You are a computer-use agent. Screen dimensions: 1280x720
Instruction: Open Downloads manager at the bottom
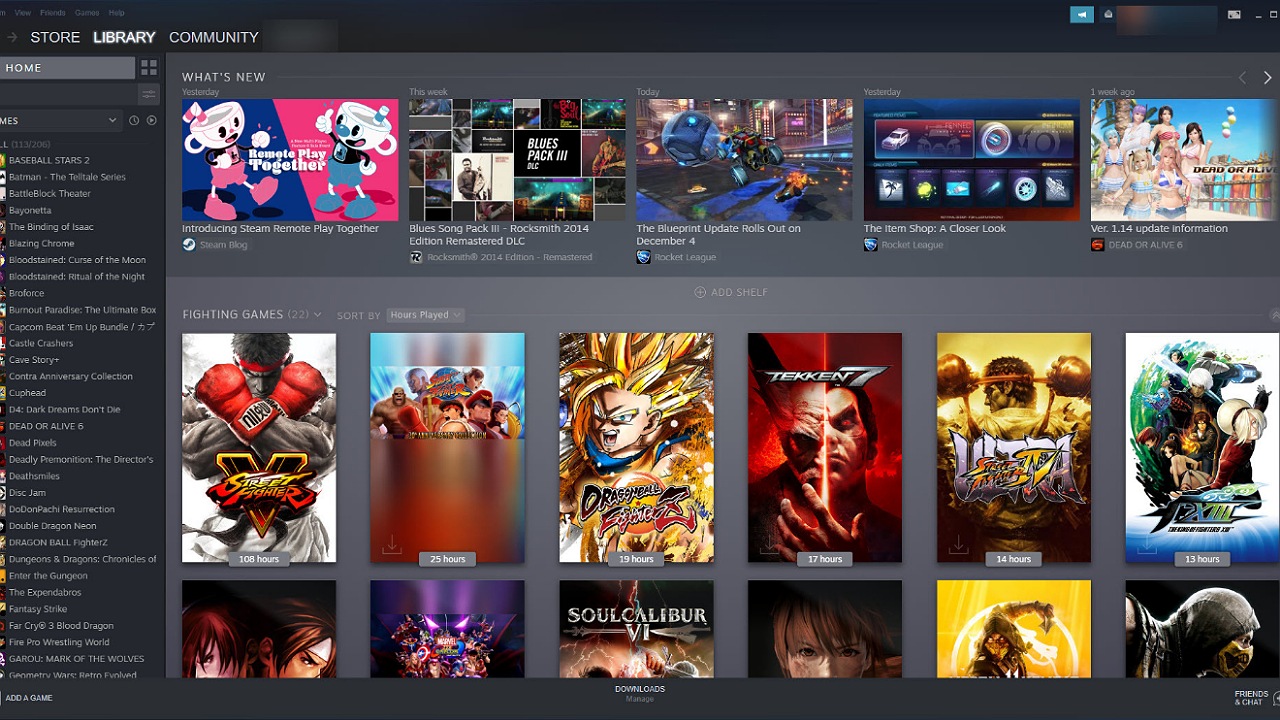click(640, 693)
